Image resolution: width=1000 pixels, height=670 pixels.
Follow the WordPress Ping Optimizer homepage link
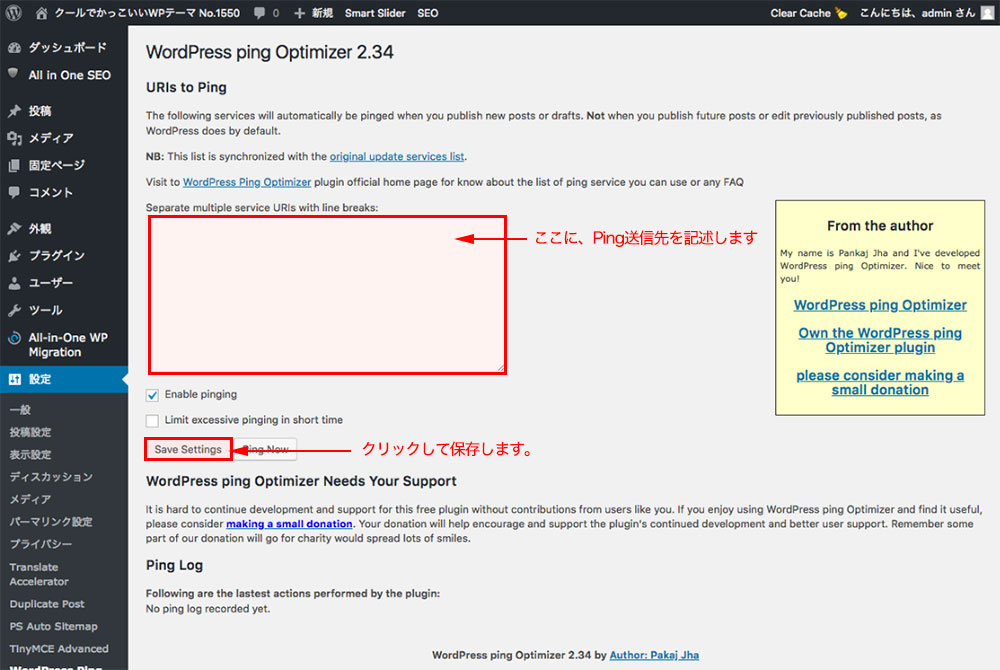click(x=247, y=182)
